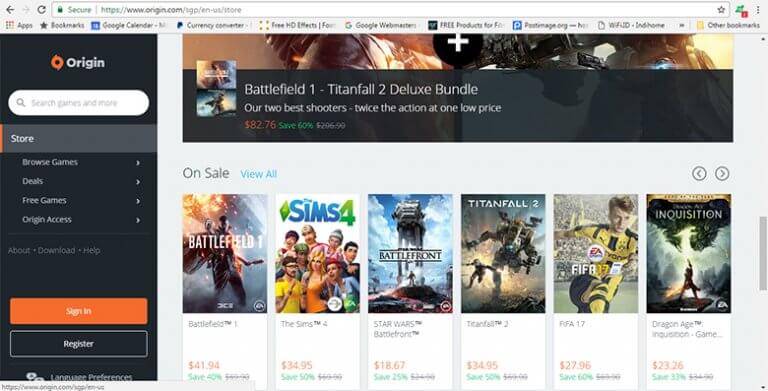Expand the Deals submenu arrow

coord(138,181)
